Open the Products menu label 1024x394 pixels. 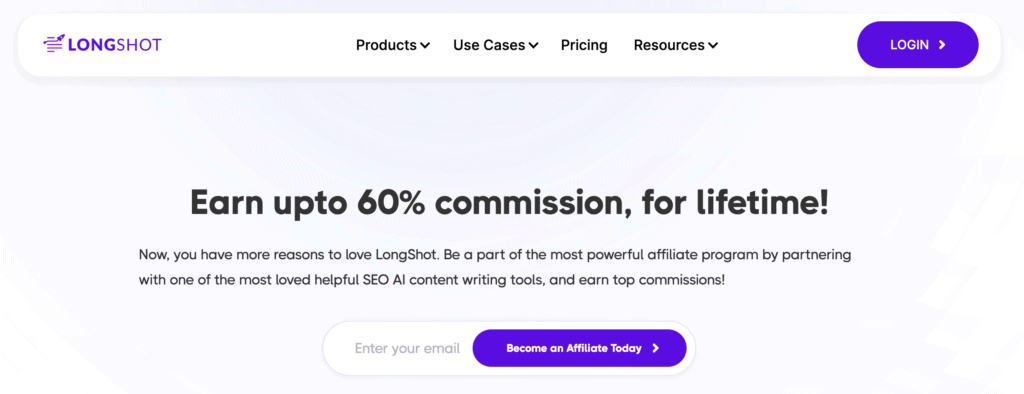[x=386, y=45]
